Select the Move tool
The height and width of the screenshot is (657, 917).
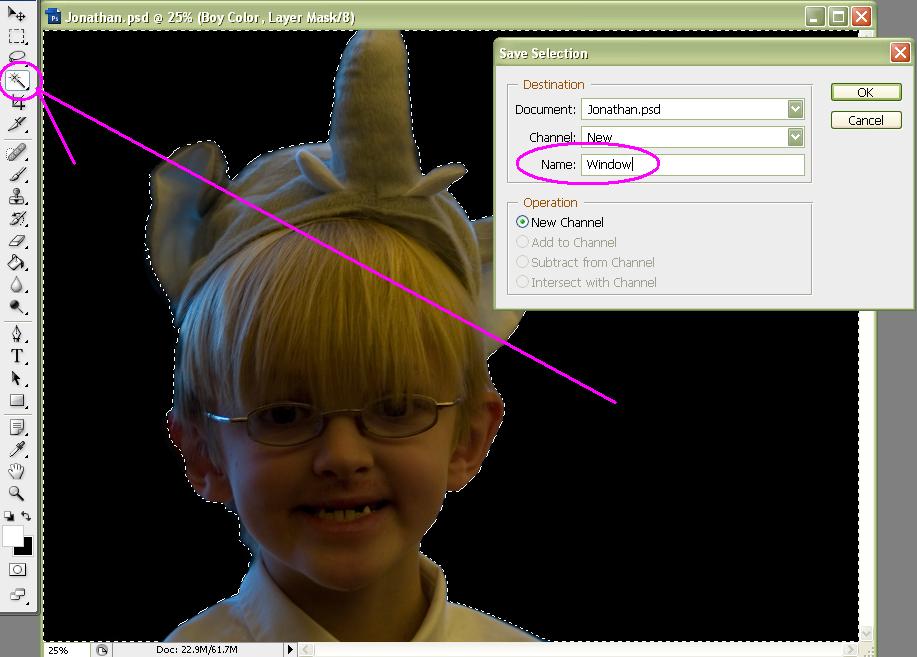coord(16,14)
